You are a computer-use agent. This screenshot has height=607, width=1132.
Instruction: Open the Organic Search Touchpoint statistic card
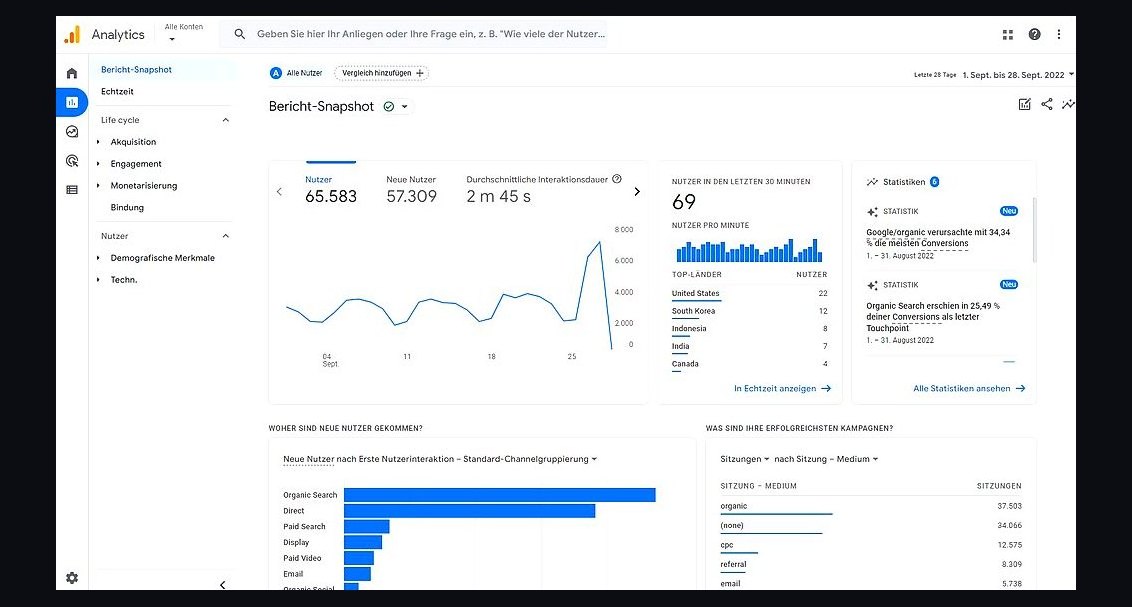tap(942, 313)
